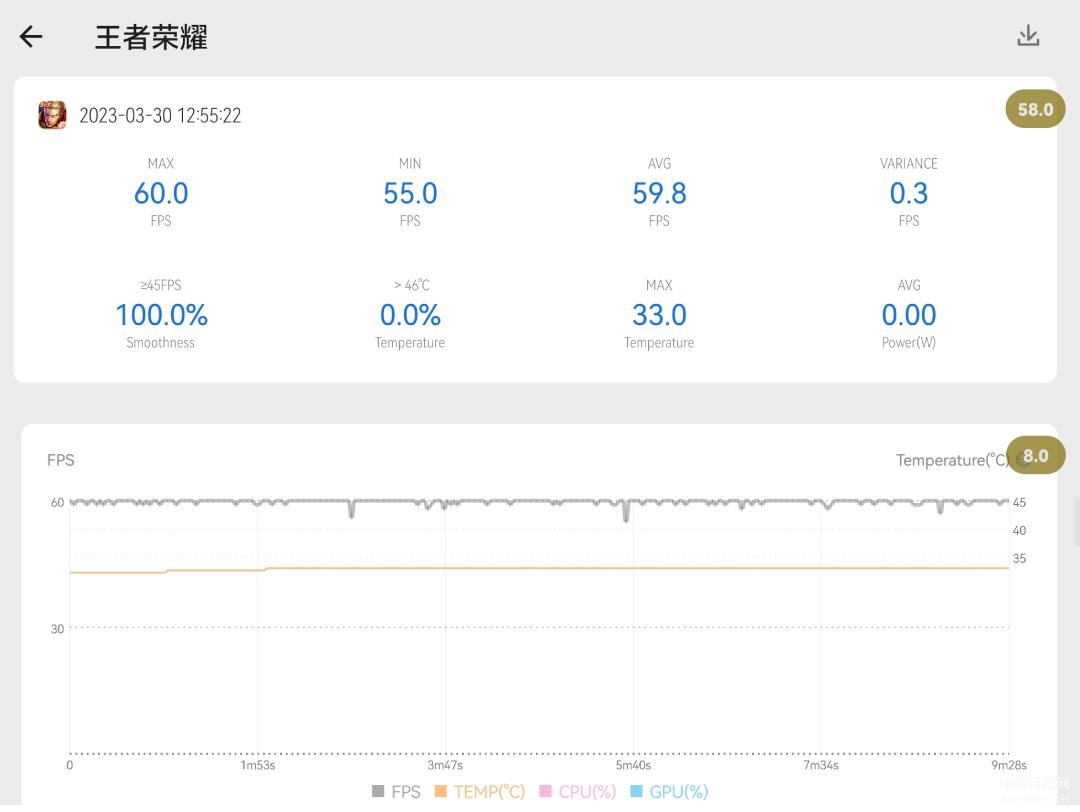Select the Smoothness label

tap(160, 343)
